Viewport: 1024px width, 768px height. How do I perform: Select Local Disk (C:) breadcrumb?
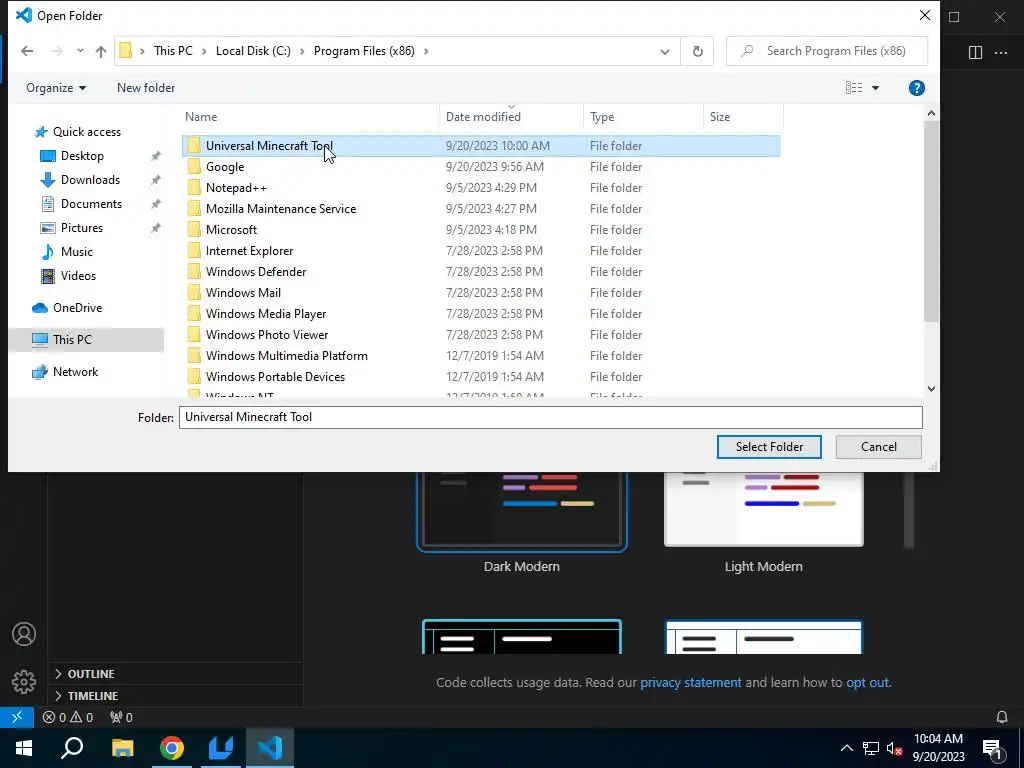pyautogui.click(x=253, y=51)
